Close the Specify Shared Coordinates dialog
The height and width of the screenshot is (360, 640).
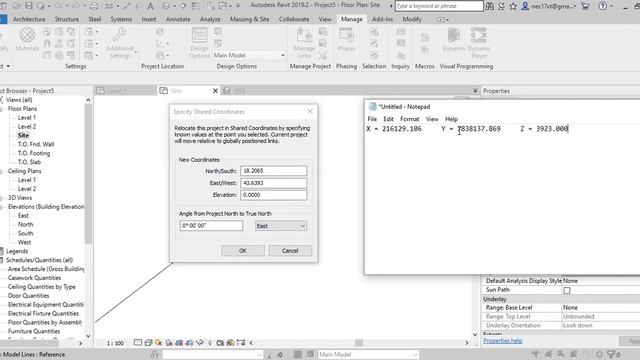coord(310,111)
